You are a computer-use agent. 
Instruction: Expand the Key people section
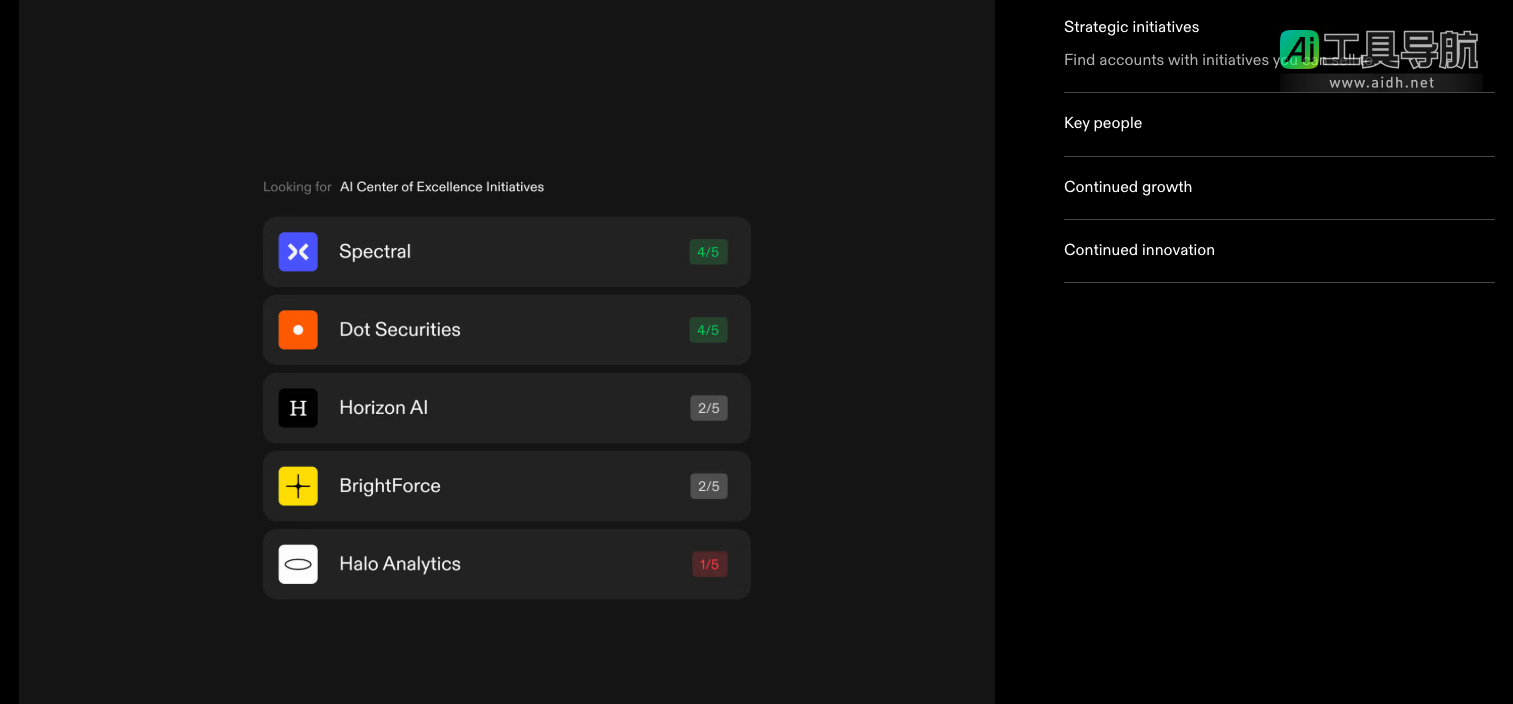pos(1103,123)
